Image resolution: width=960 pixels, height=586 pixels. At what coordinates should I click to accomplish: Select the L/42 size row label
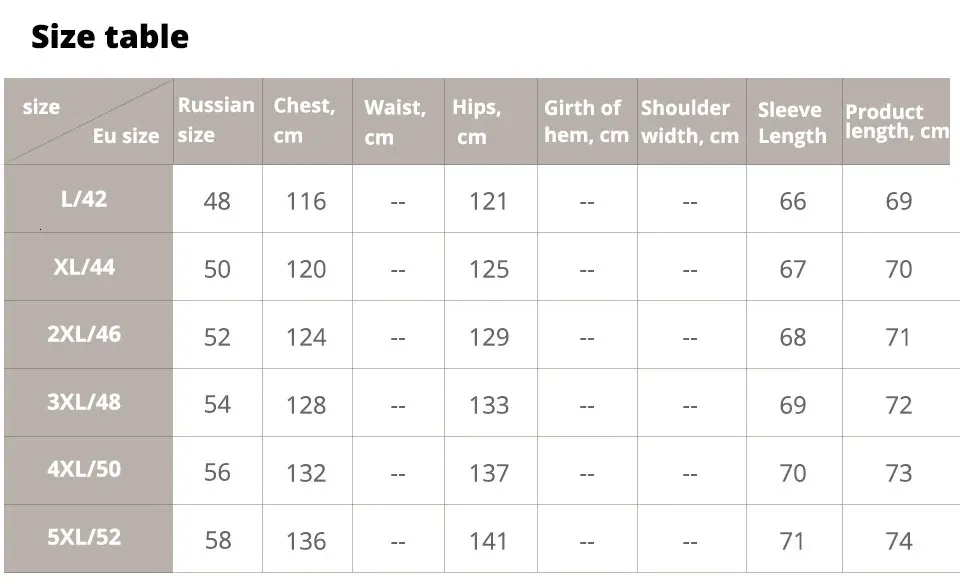(84, 198)
